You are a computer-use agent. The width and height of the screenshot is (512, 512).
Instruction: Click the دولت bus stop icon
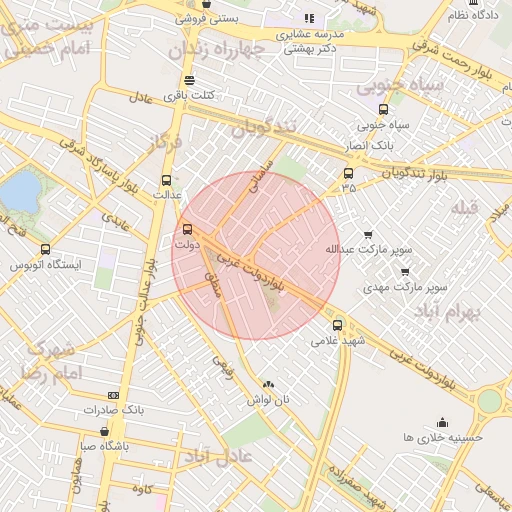[x=187, y=229]
